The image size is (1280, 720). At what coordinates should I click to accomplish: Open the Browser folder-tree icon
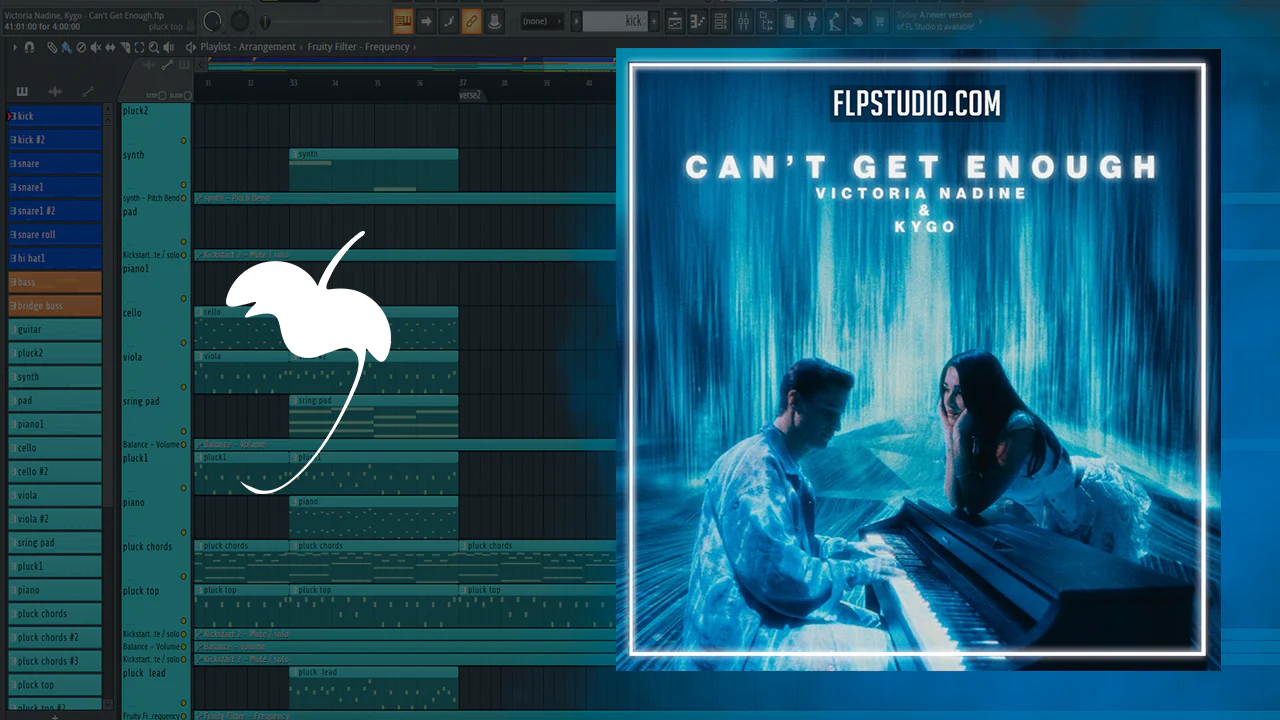pyautogui.click(x=767, y=21)
